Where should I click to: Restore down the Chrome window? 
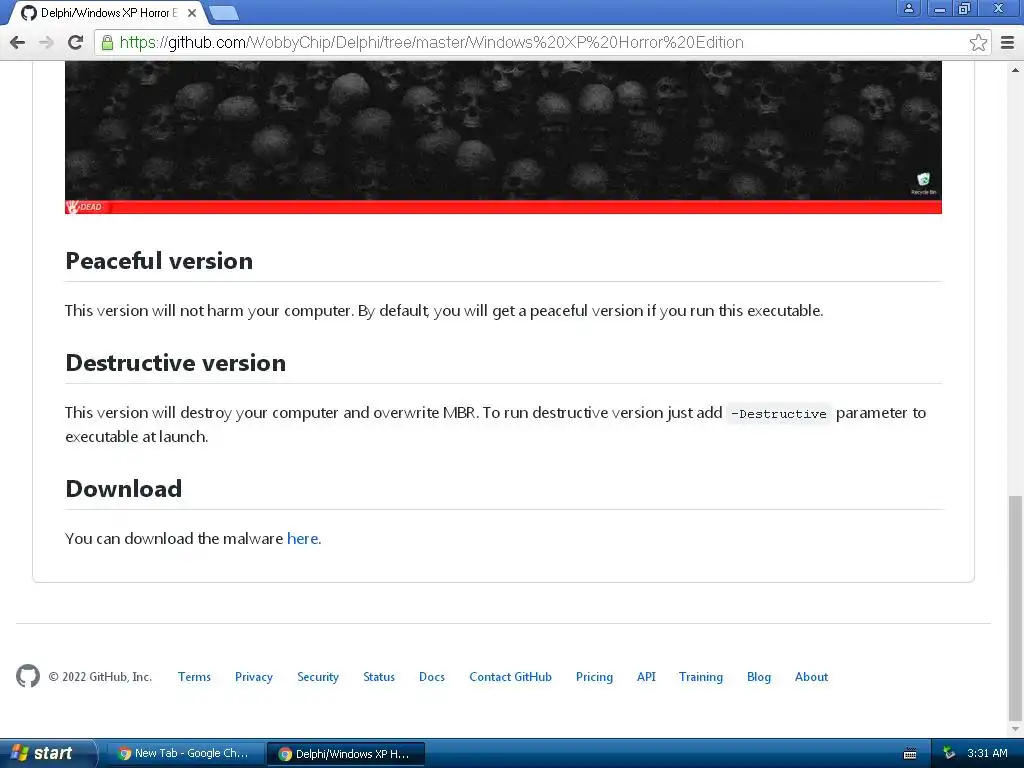(x=964, y=8)
